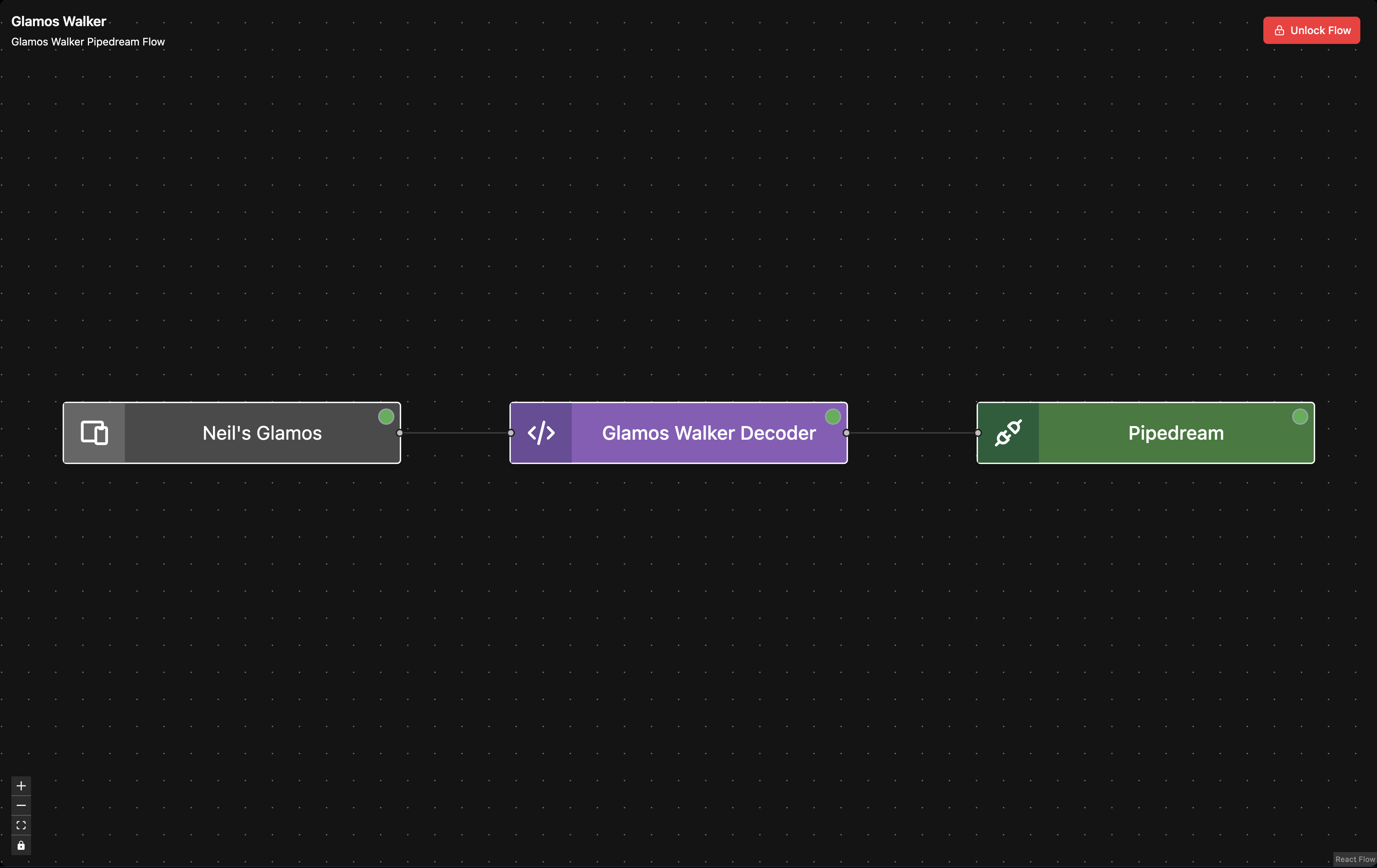Select the Pipedream node label
Screen dimensions: 1377x868
pos(1176,433)
